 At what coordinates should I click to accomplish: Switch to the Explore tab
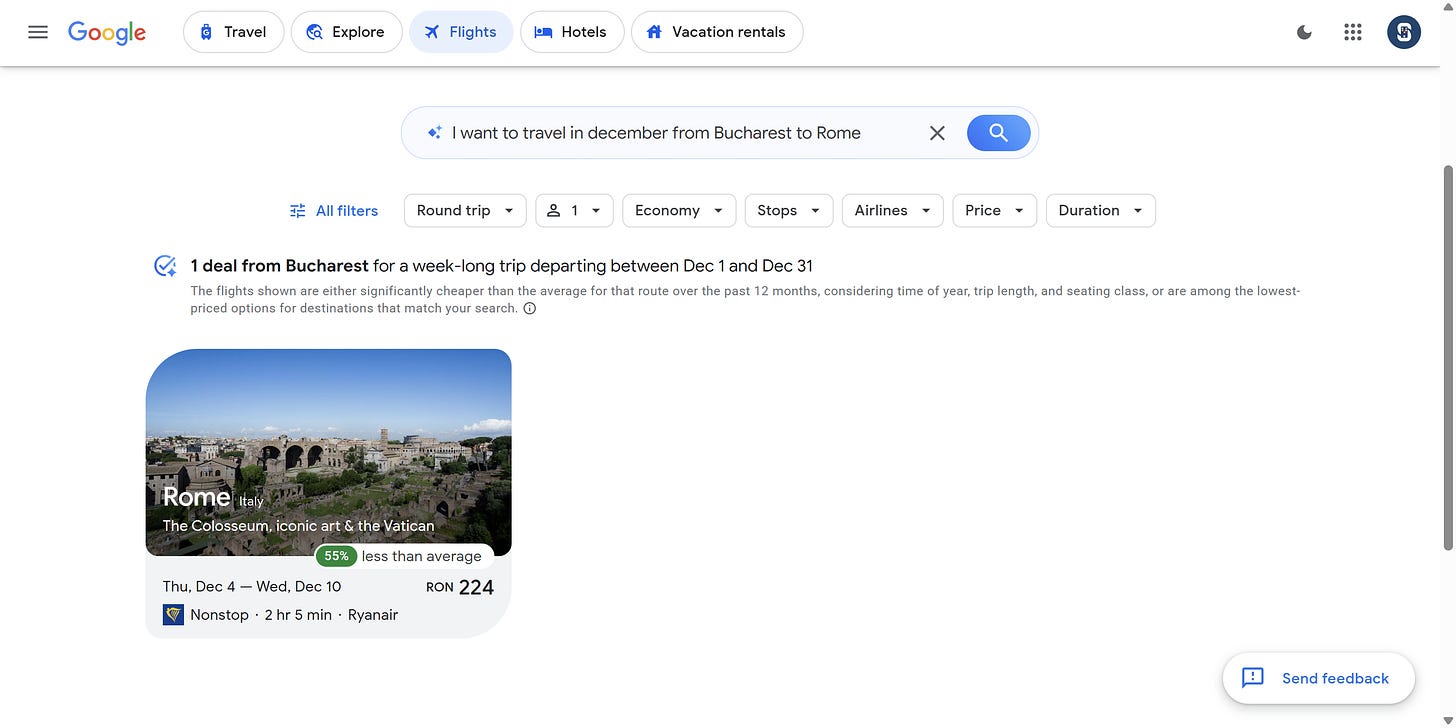point(346,32)
